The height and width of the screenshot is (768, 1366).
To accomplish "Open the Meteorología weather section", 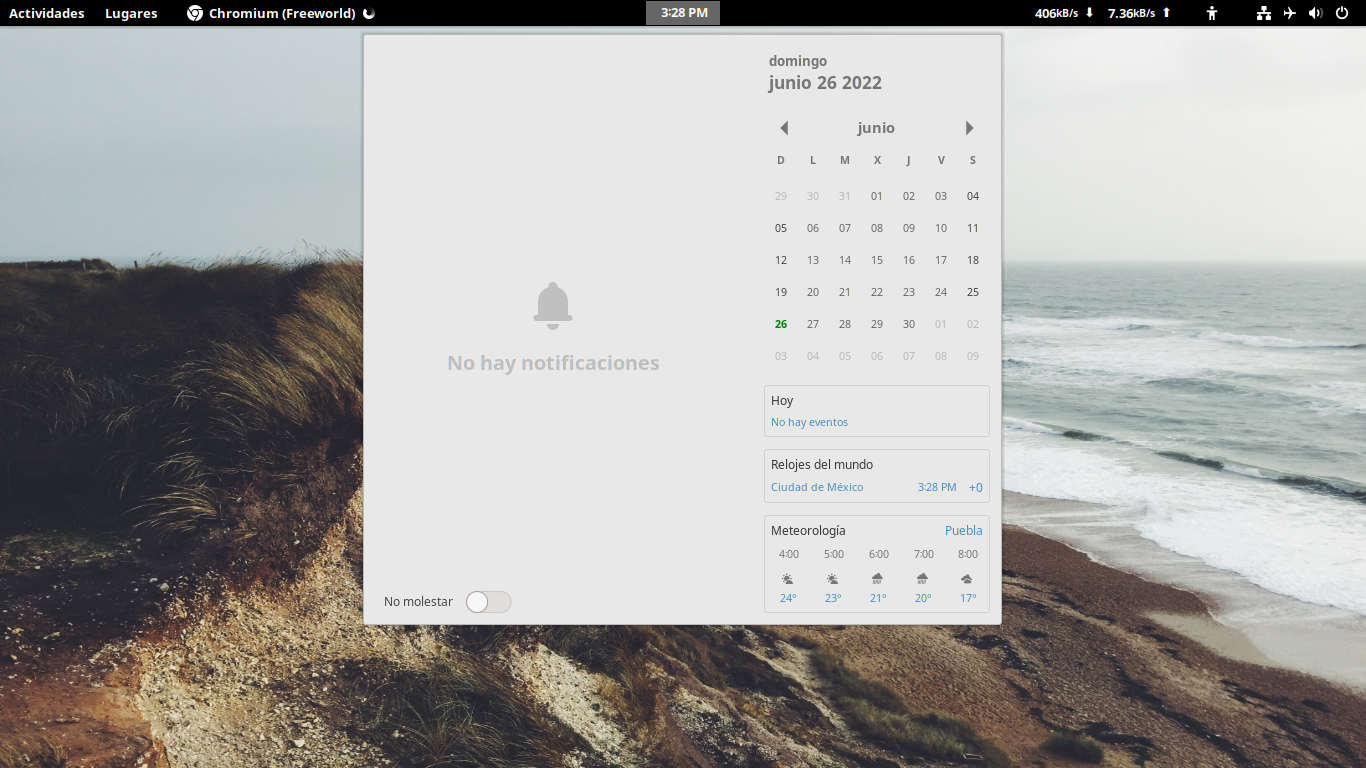I will [877, 564].
